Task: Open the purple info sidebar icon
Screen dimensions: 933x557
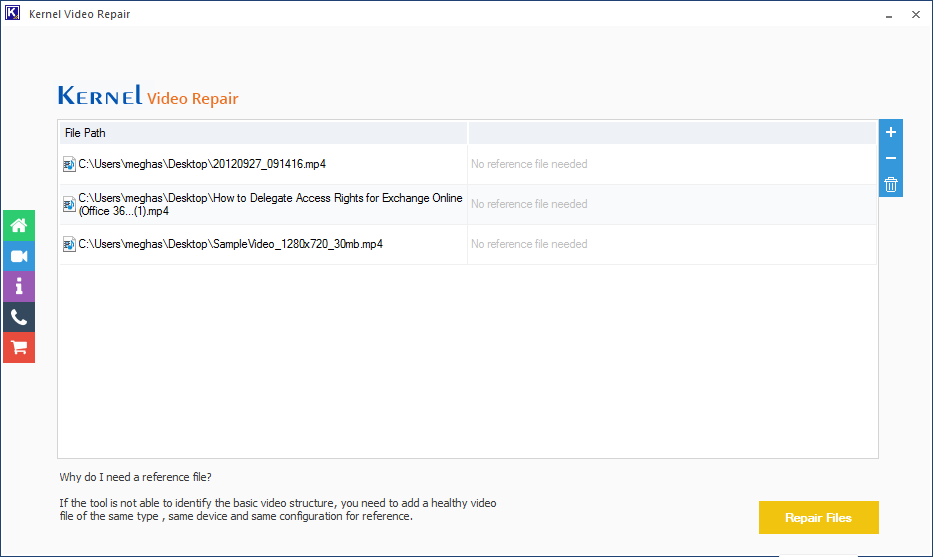Action: [19, 286]
